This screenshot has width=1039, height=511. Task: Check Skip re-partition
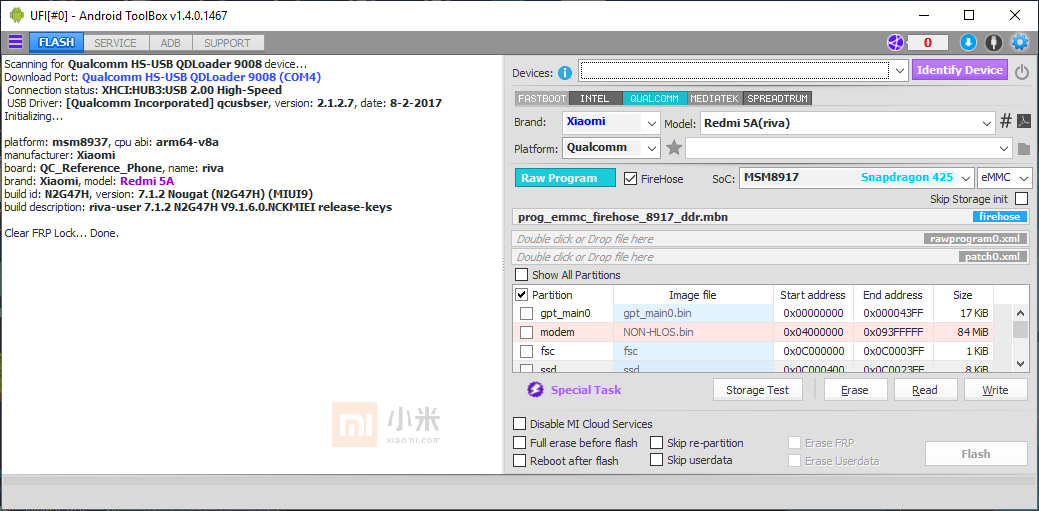(x=657, y=443)
